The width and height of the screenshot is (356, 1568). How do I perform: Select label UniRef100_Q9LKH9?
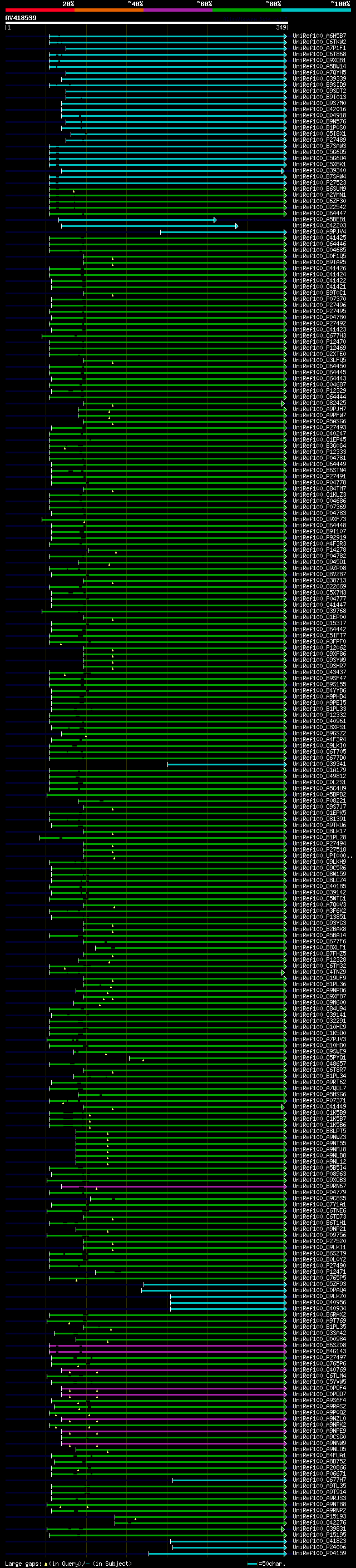319,862
